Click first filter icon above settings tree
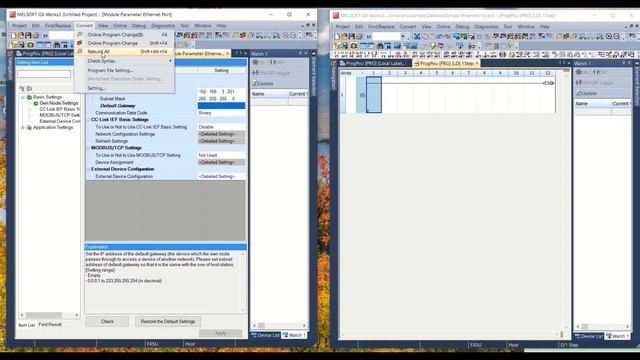 pyautogui.click(x=22, y=89)
